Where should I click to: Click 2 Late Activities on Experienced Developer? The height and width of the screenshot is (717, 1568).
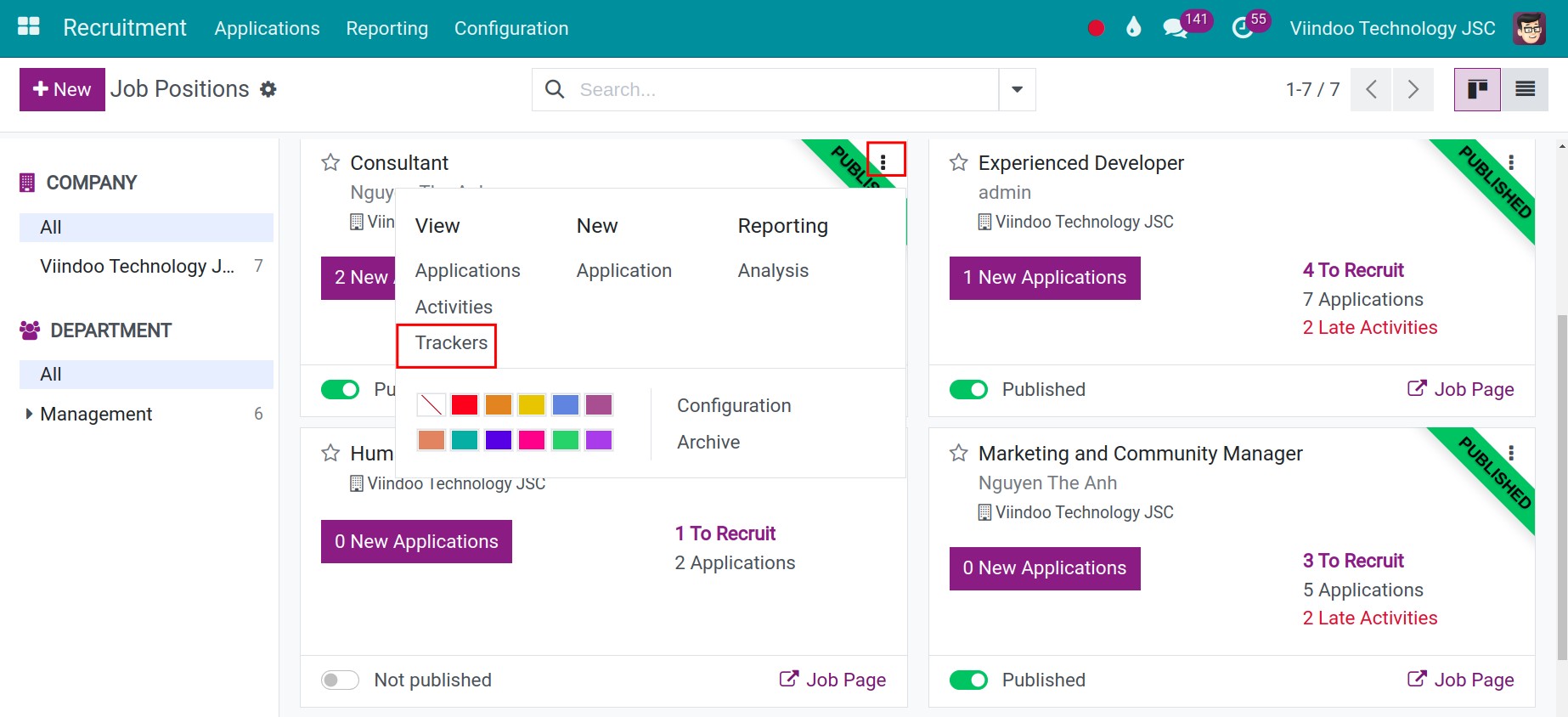point(1369,328)
